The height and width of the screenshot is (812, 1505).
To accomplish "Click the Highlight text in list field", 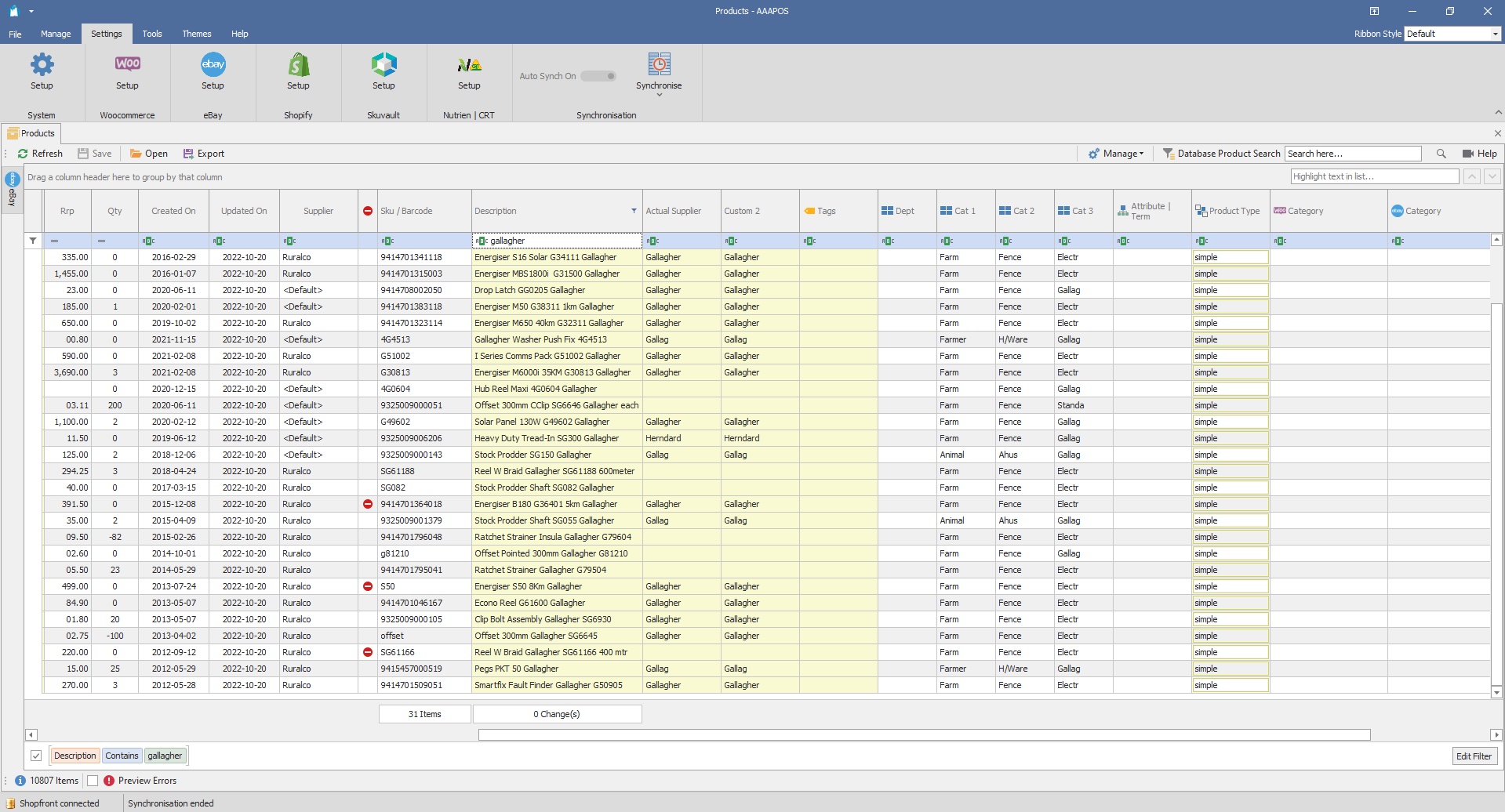I will (x=1374, y=176).
